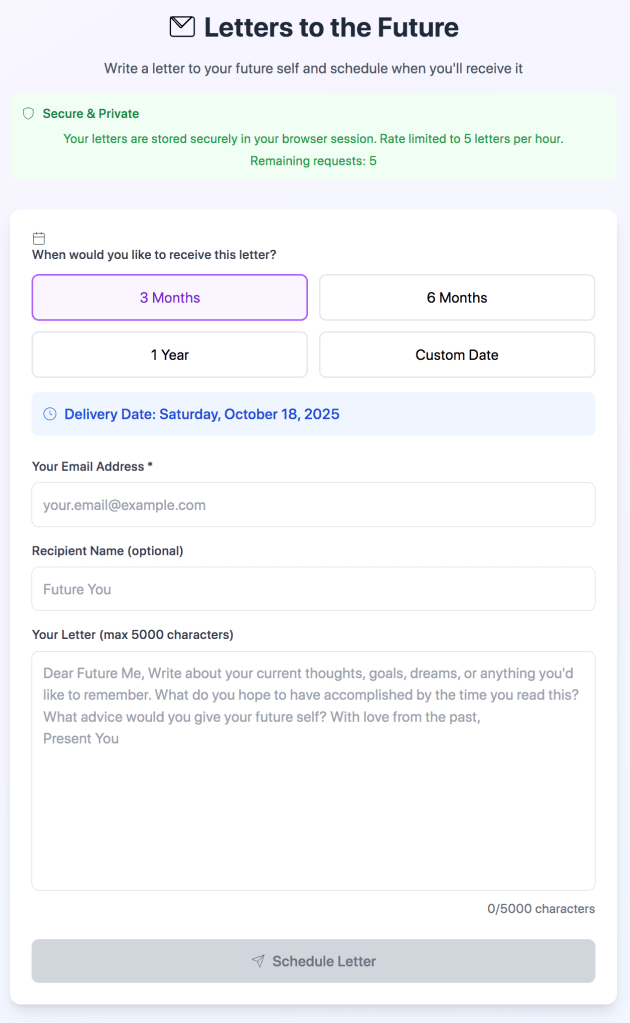This screenshot has height=1023, width=630.
Task: Focus the Your Email Address field
Action: 313,505
